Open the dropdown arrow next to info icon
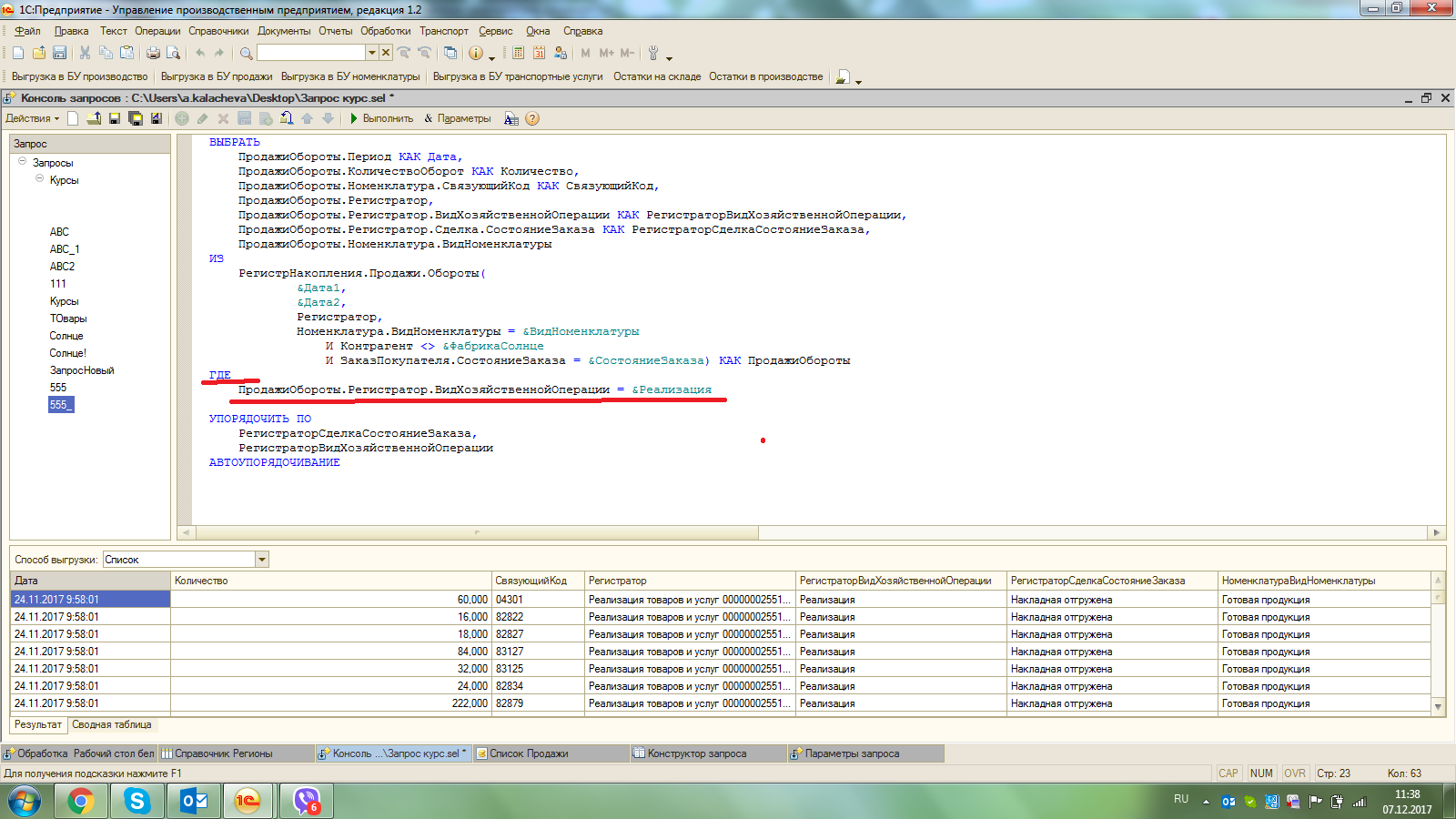The width and height of the screenshot is (1456, 819). tap(491, 57)
